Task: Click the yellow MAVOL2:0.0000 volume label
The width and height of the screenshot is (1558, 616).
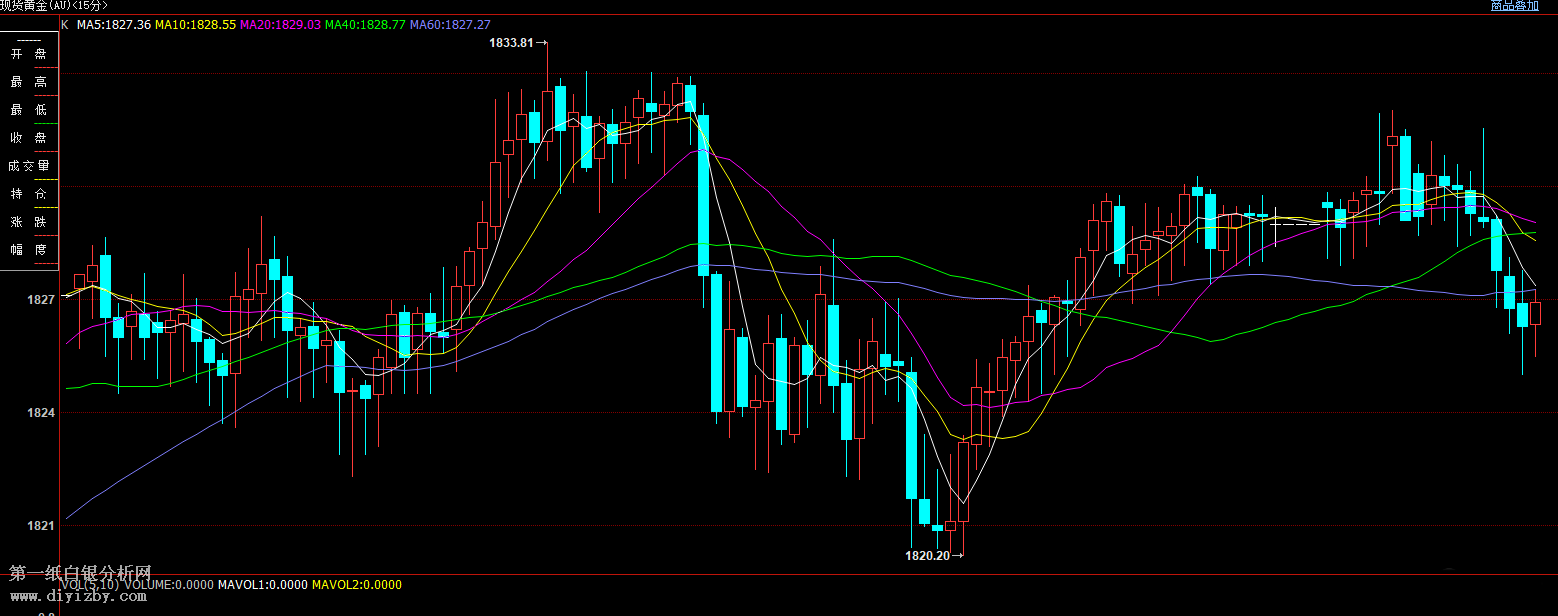Action: click(357, 584)
